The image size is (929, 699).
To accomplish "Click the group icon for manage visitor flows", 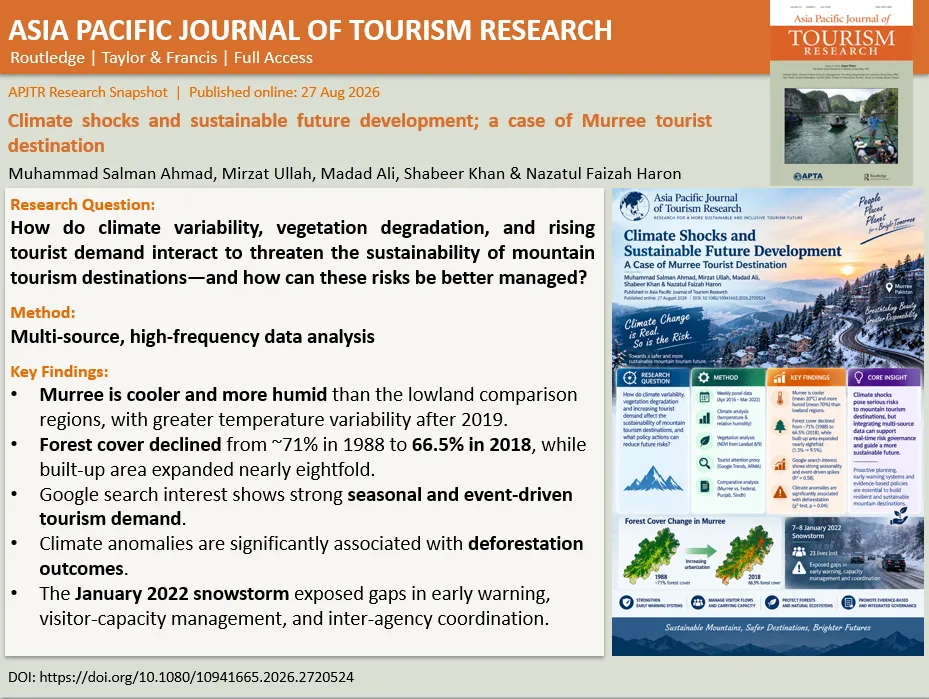I will tap(698, 602).
